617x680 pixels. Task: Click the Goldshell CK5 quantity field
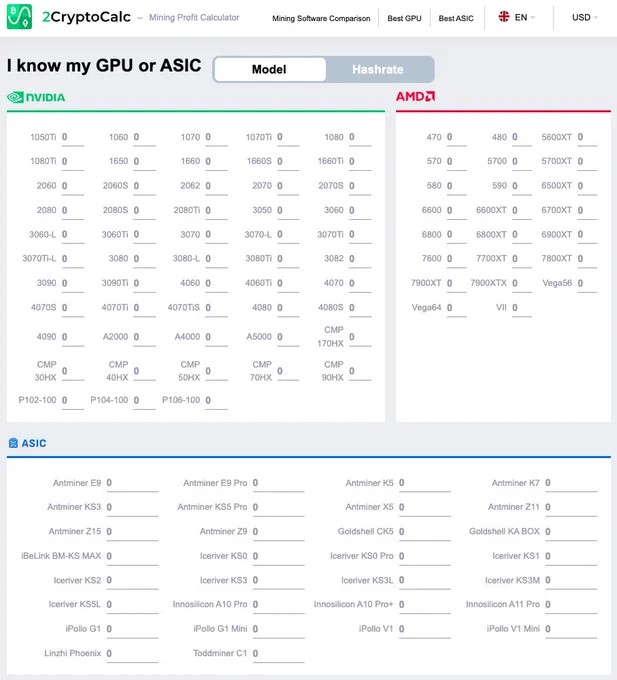pyautogui.click(x=424, y=532)
